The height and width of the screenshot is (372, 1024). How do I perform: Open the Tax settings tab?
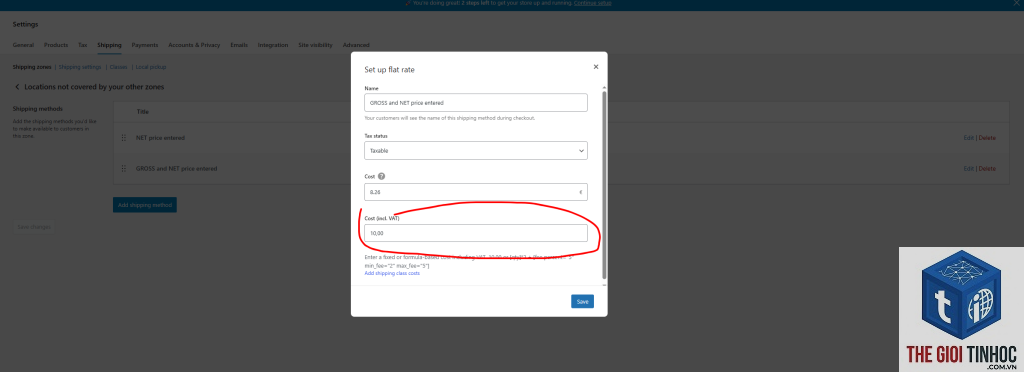coord(83,45)
